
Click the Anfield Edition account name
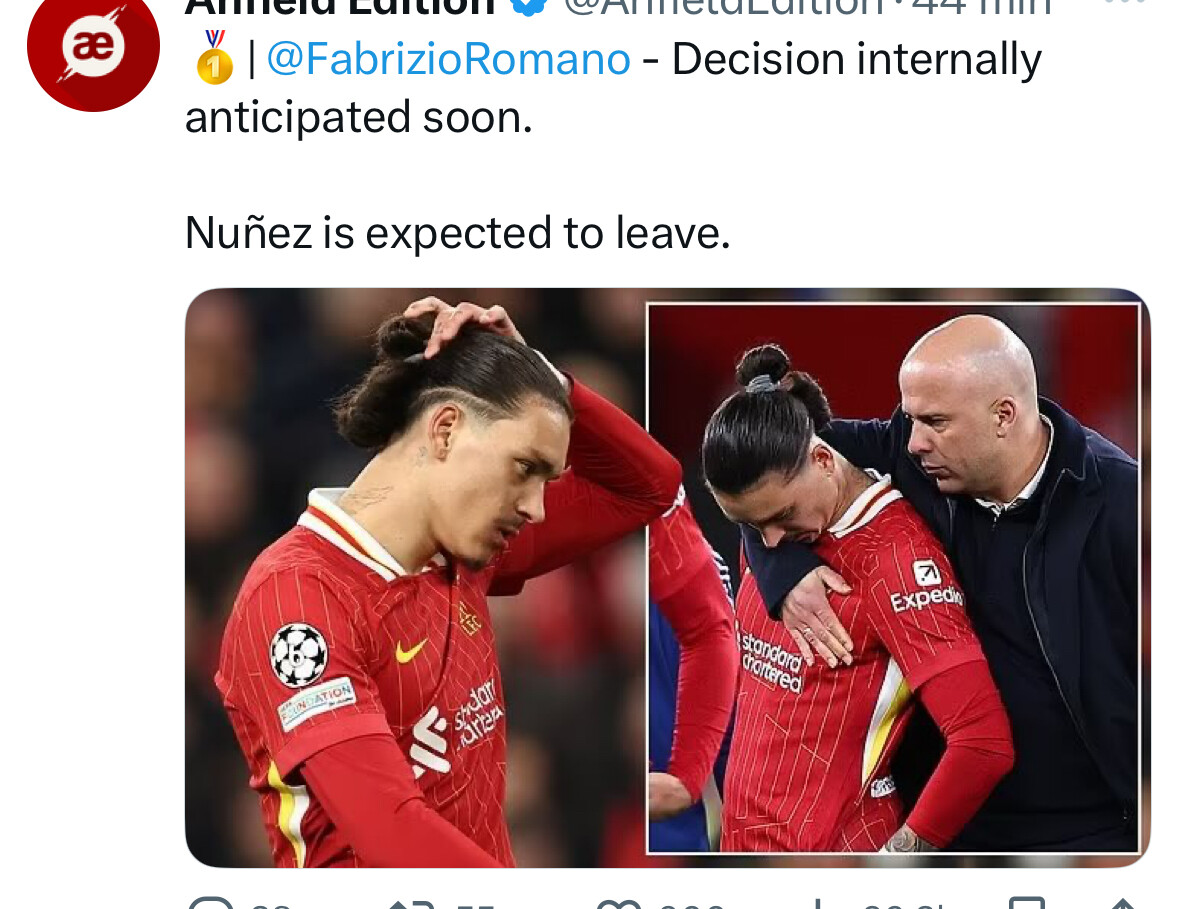tap(340, 8)
